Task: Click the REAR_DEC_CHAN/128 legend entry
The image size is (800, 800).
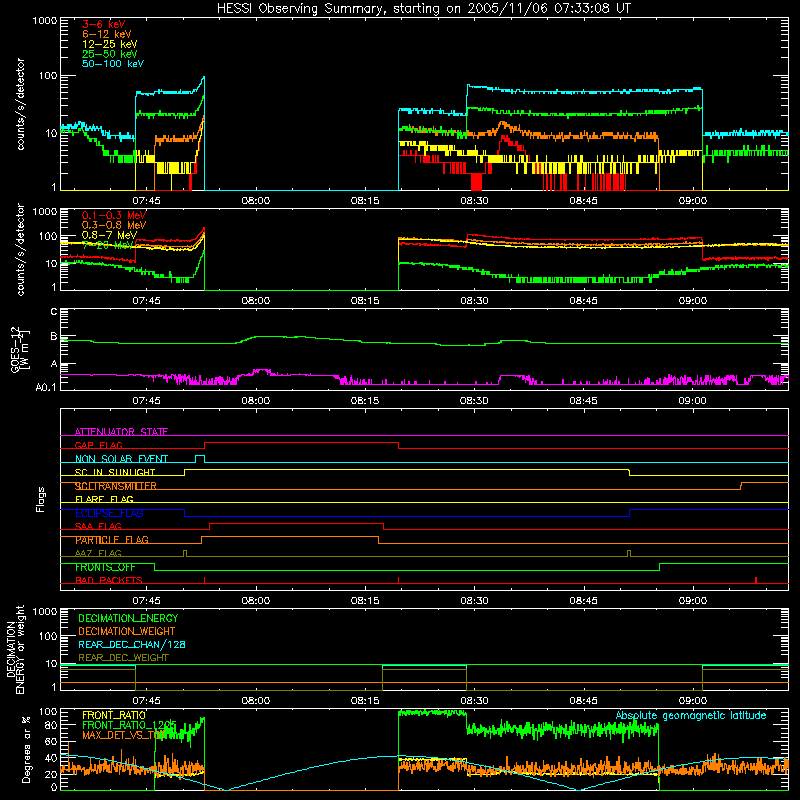Action: point(132,645)
